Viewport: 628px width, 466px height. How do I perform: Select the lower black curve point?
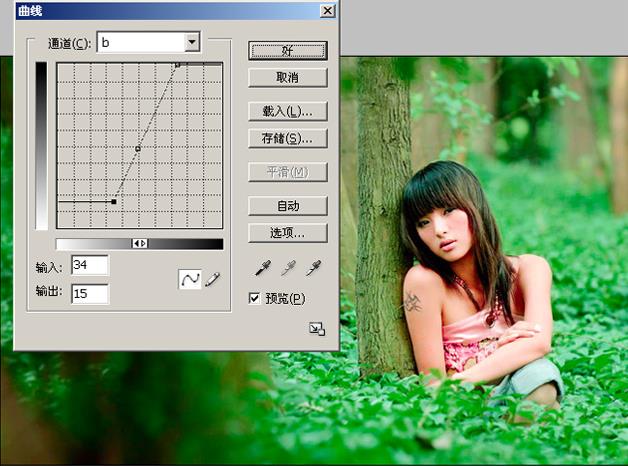114,202
